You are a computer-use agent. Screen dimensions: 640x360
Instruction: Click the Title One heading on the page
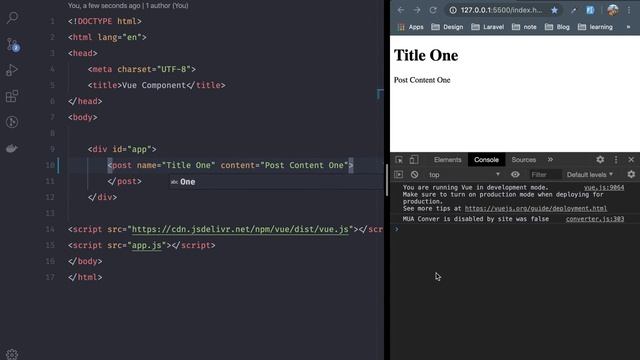click(426, 56)
